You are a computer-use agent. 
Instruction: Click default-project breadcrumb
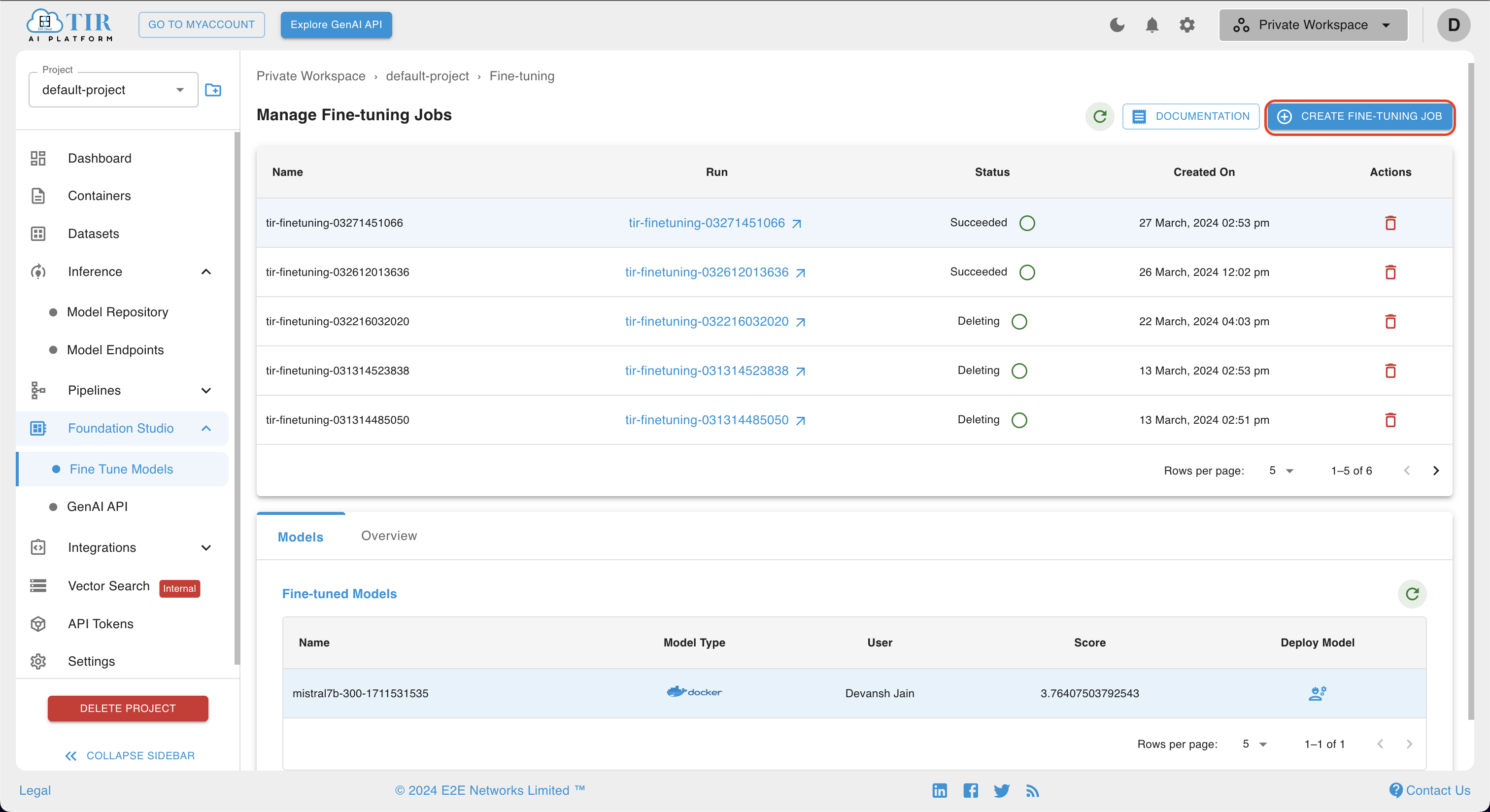(x=427, y=76)
